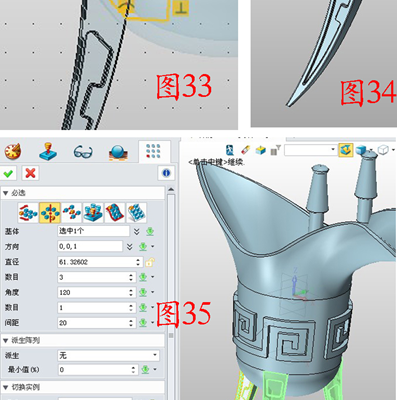Select the linear pattern type icon
The image size is (397, 400).
[x=28, y=212]
